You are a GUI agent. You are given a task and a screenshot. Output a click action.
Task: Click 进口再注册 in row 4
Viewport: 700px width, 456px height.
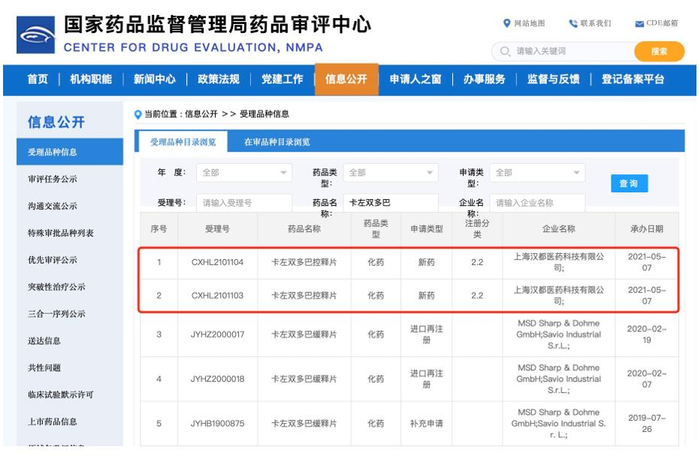click(427, 379)
